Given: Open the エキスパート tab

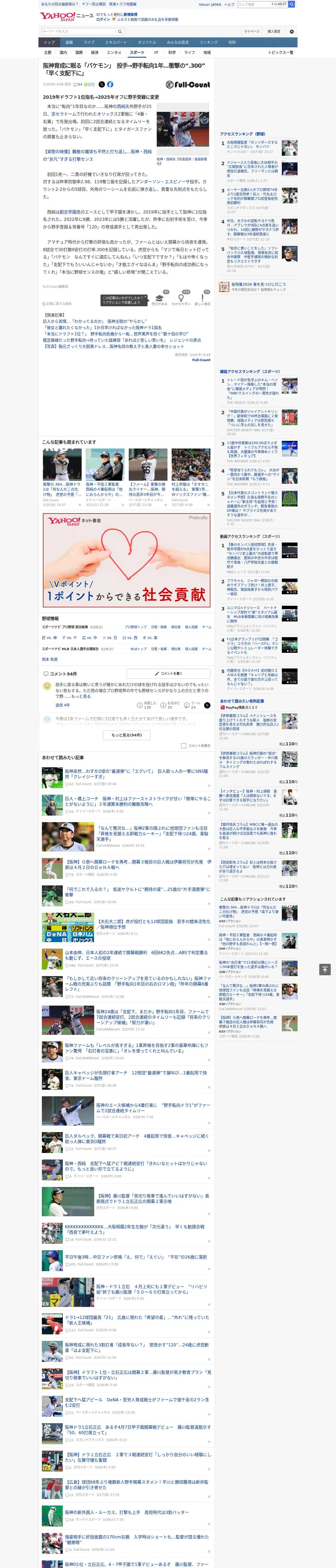Looking at the screenshot, I should (116, 42).
